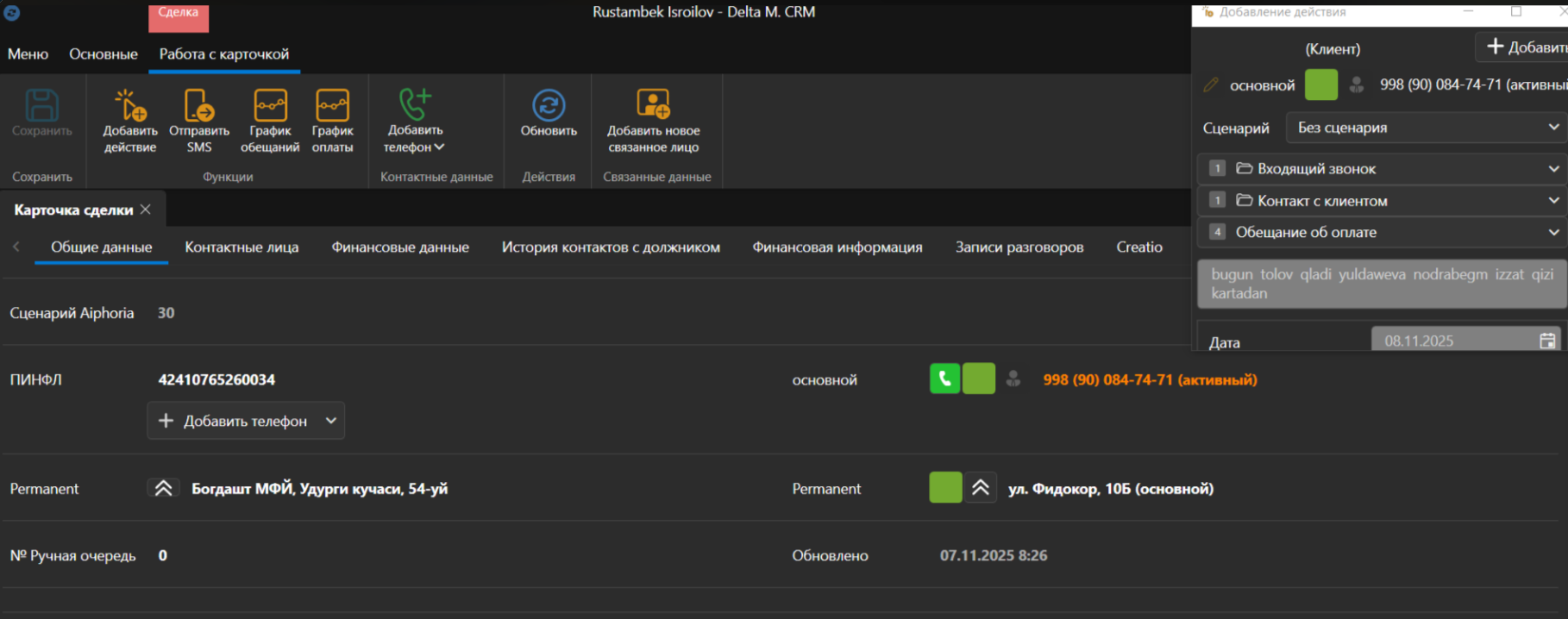Click the Add action icon

click(x=130, y=106)
